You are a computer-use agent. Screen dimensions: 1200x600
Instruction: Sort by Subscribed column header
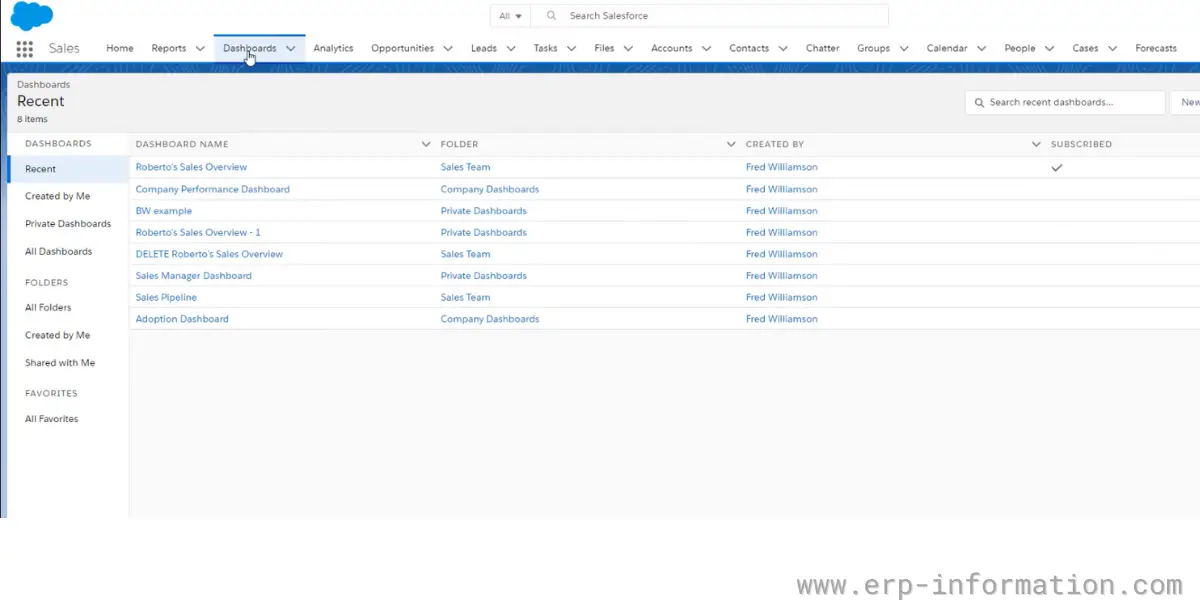[x=1081, y=144]
